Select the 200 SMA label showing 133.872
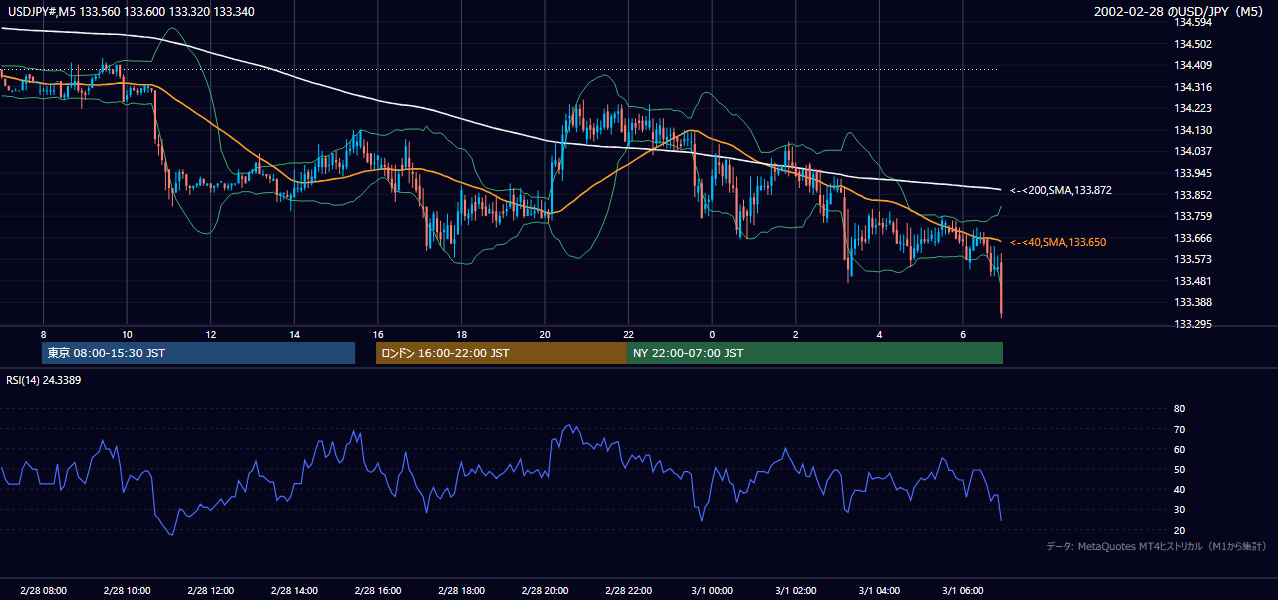The width and height of the screenshot is (1278, 600). pos(1060,190)
